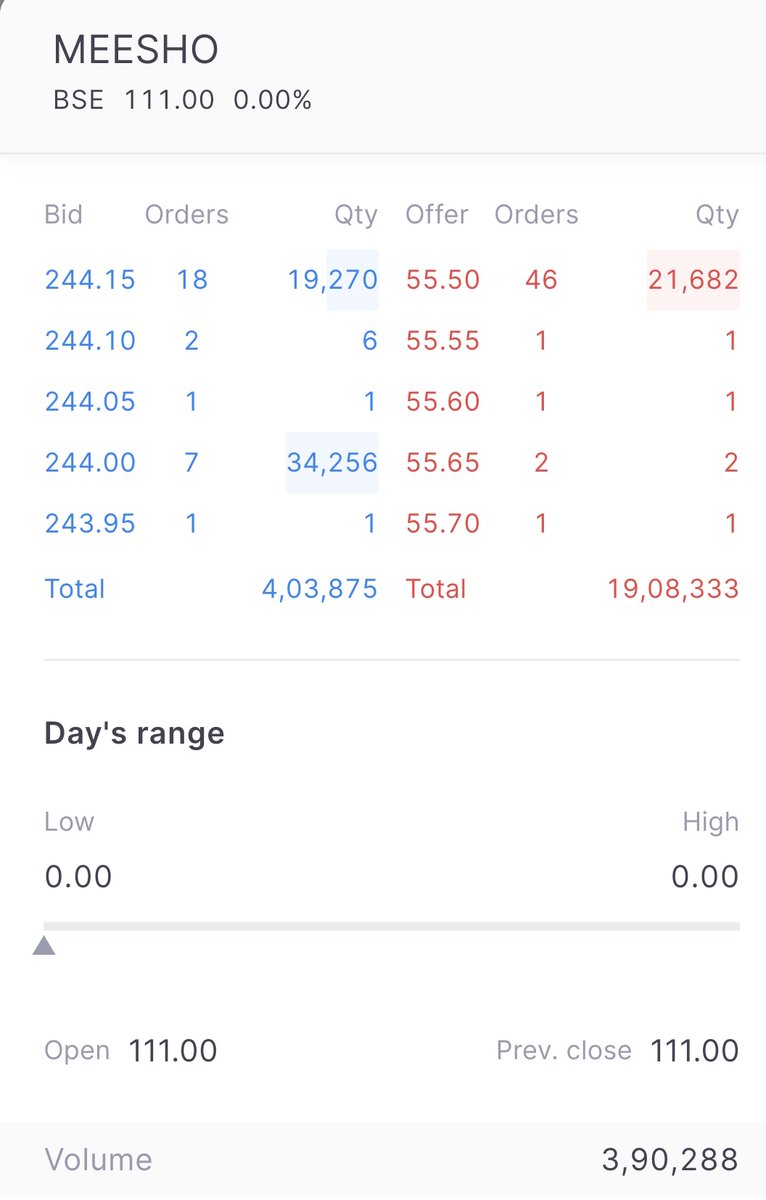Tap the Prev. close value 111.00
This screenshot has width=766, height=1200.
(x=695, y=1051)
